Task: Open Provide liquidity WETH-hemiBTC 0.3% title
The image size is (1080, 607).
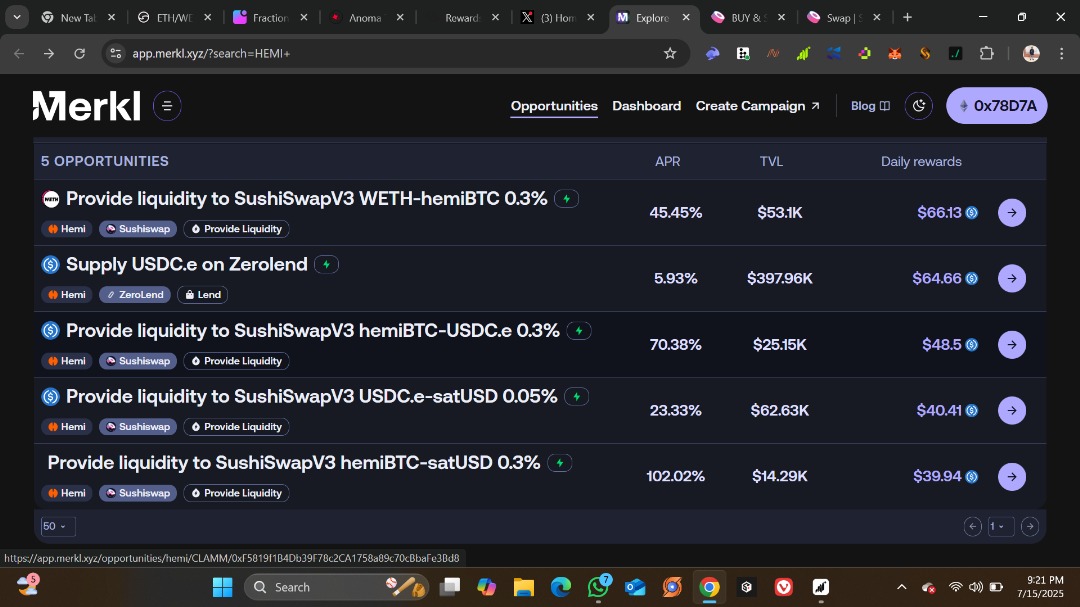Action: pyautogui.click(x=307, y=198)
